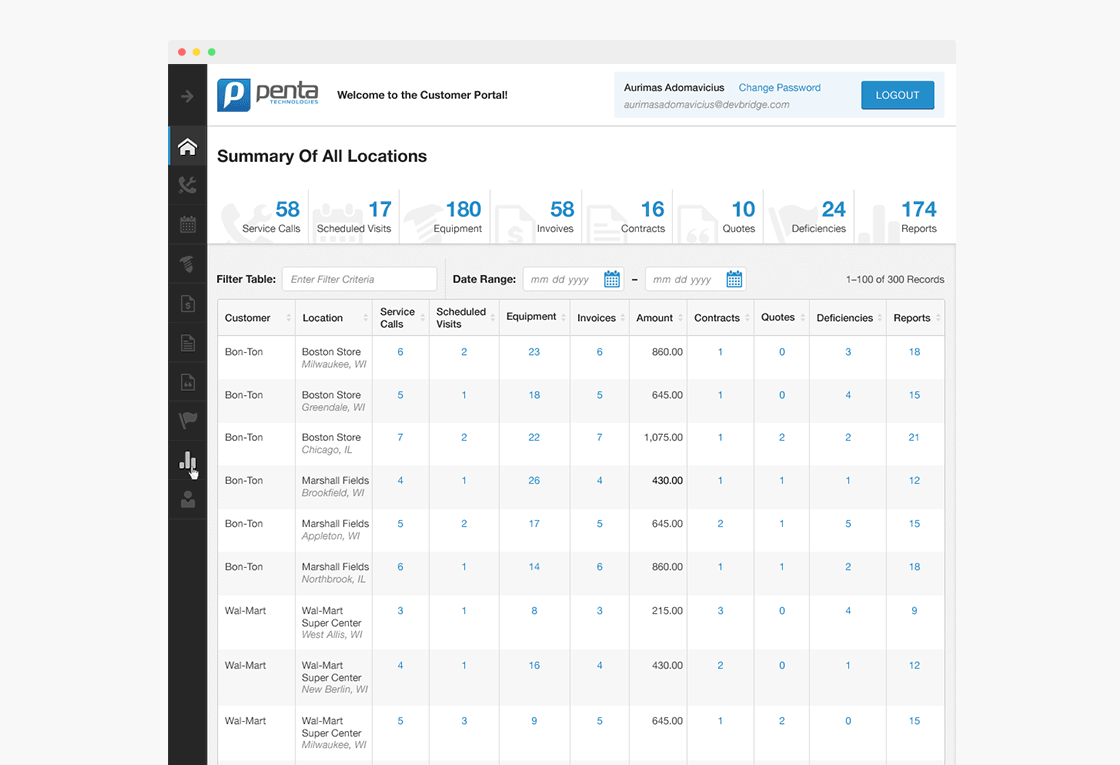Click the Scheduled Visits calendar icon in sidebar
This screenshot has height=765, width=1120.
coord(187,224)
